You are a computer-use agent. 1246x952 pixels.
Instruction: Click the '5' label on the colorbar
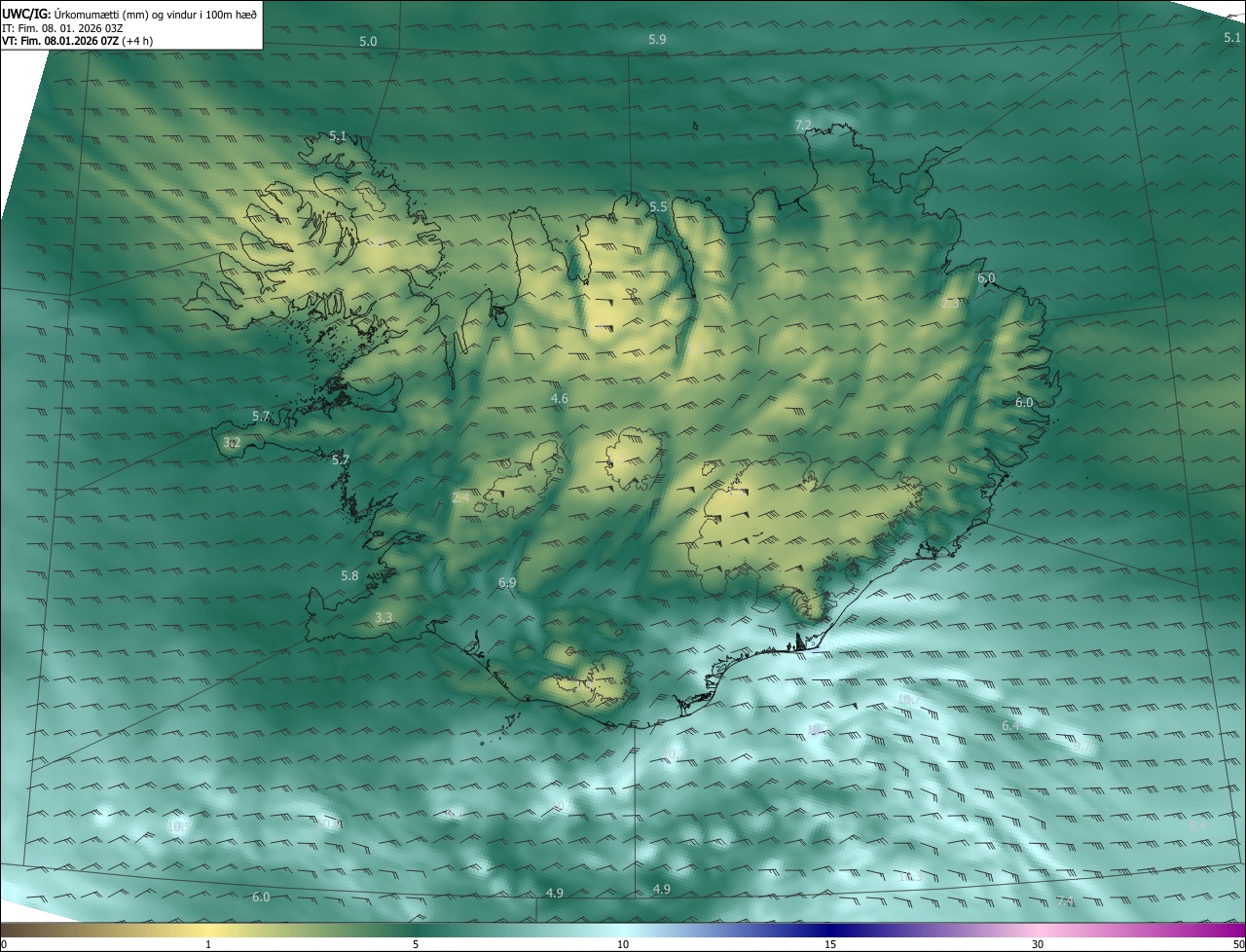pos(416,945)
